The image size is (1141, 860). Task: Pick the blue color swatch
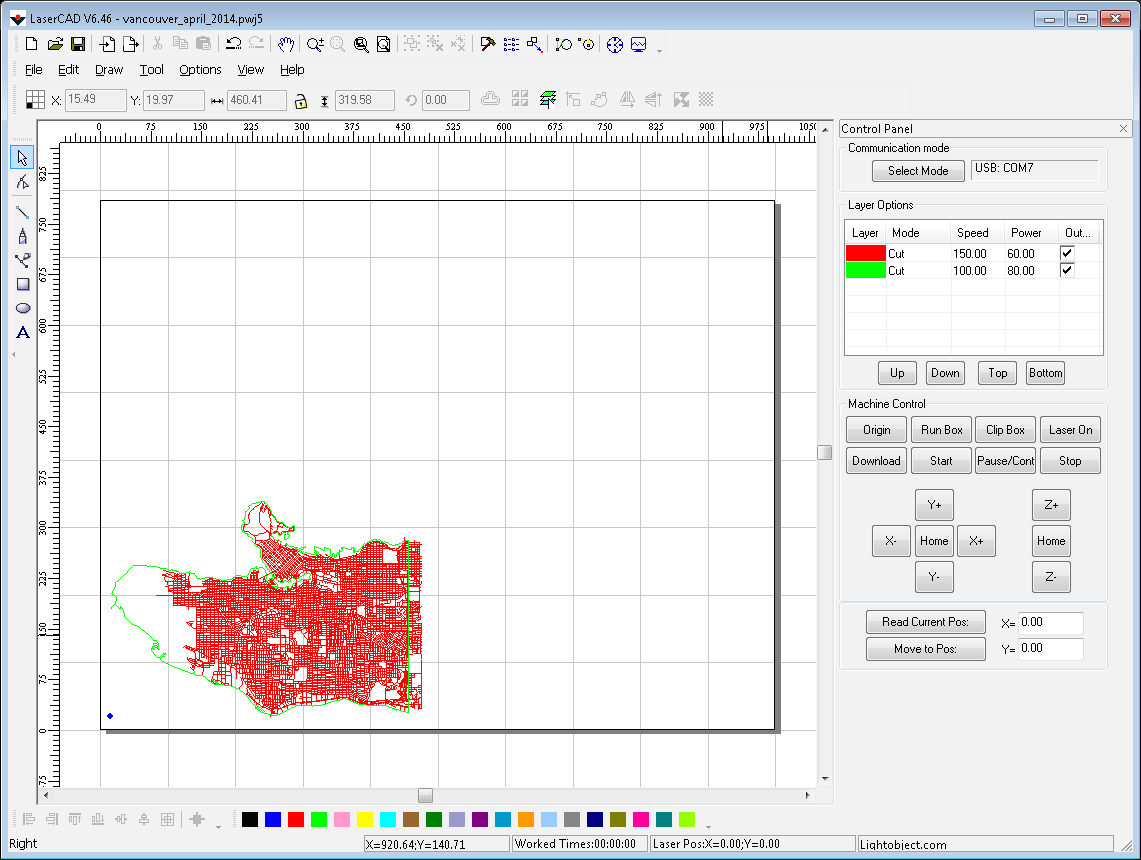[273, 820]
